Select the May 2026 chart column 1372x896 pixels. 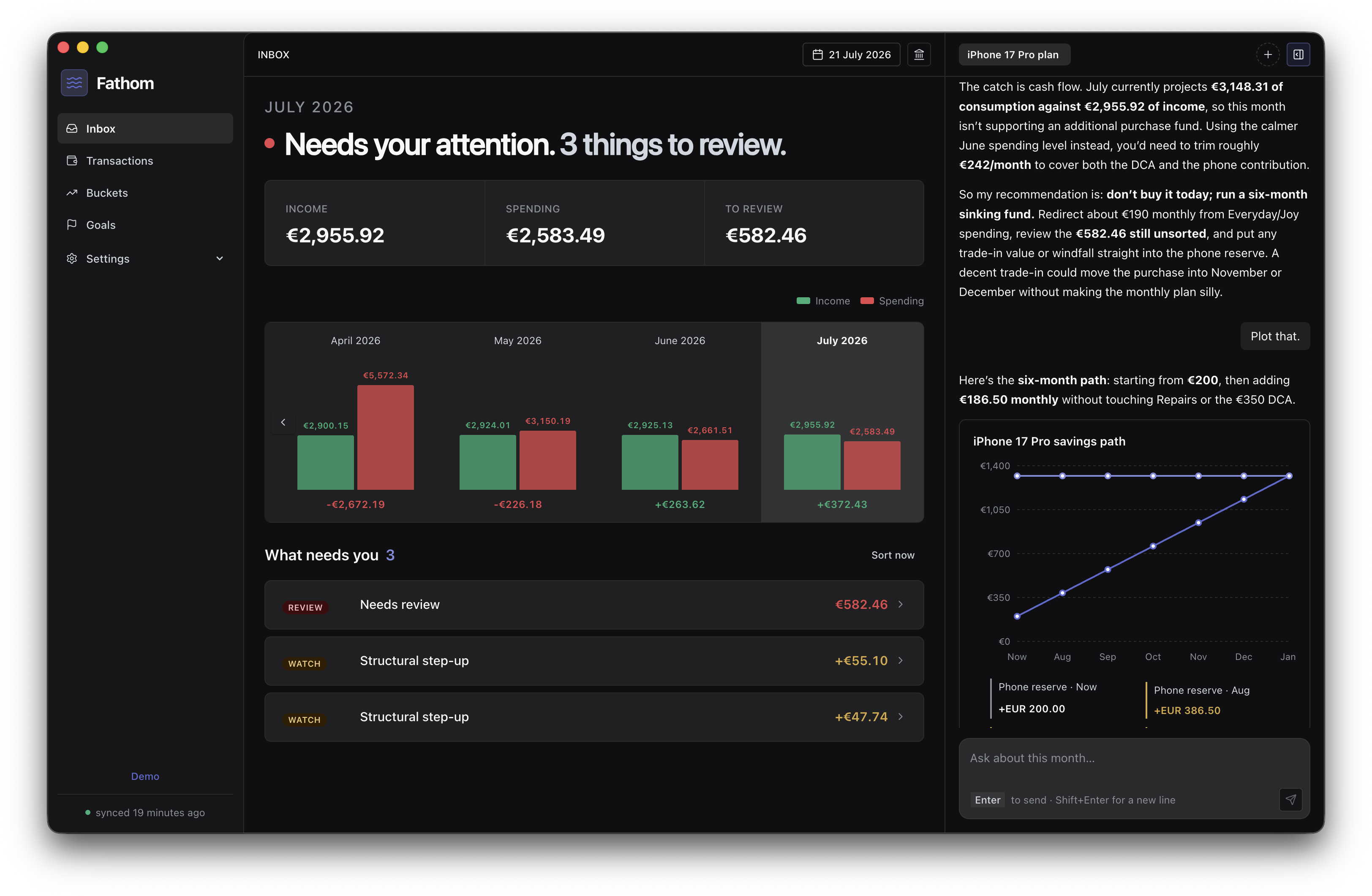pyautogui.click(x=518, y=422)
